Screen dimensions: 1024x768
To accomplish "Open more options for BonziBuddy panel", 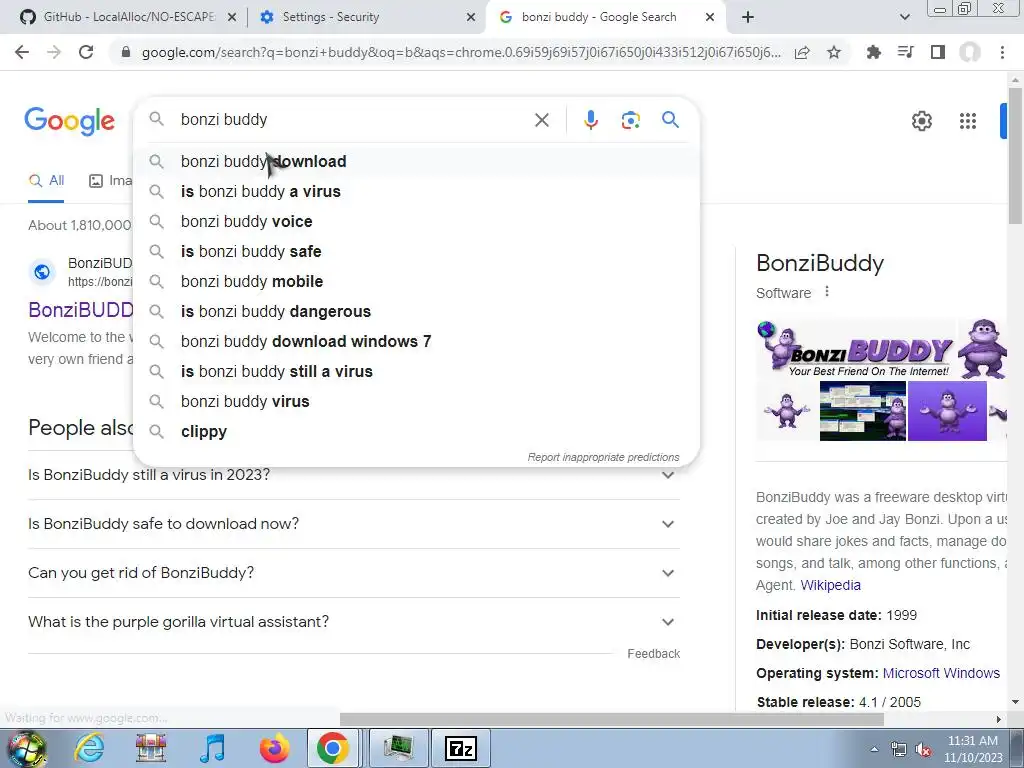I will pyautogui.click(x=827, y=291).
